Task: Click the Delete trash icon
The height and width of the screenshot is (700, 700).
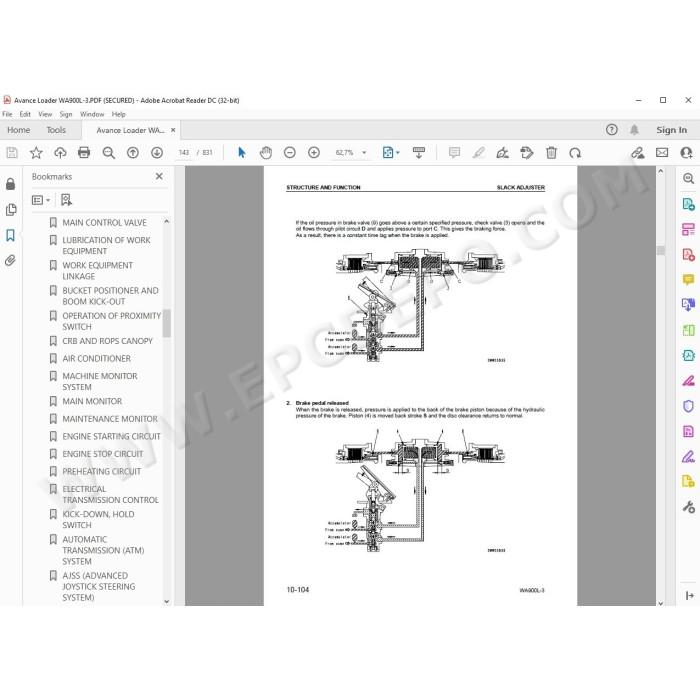Action: [x=551, y=153]
